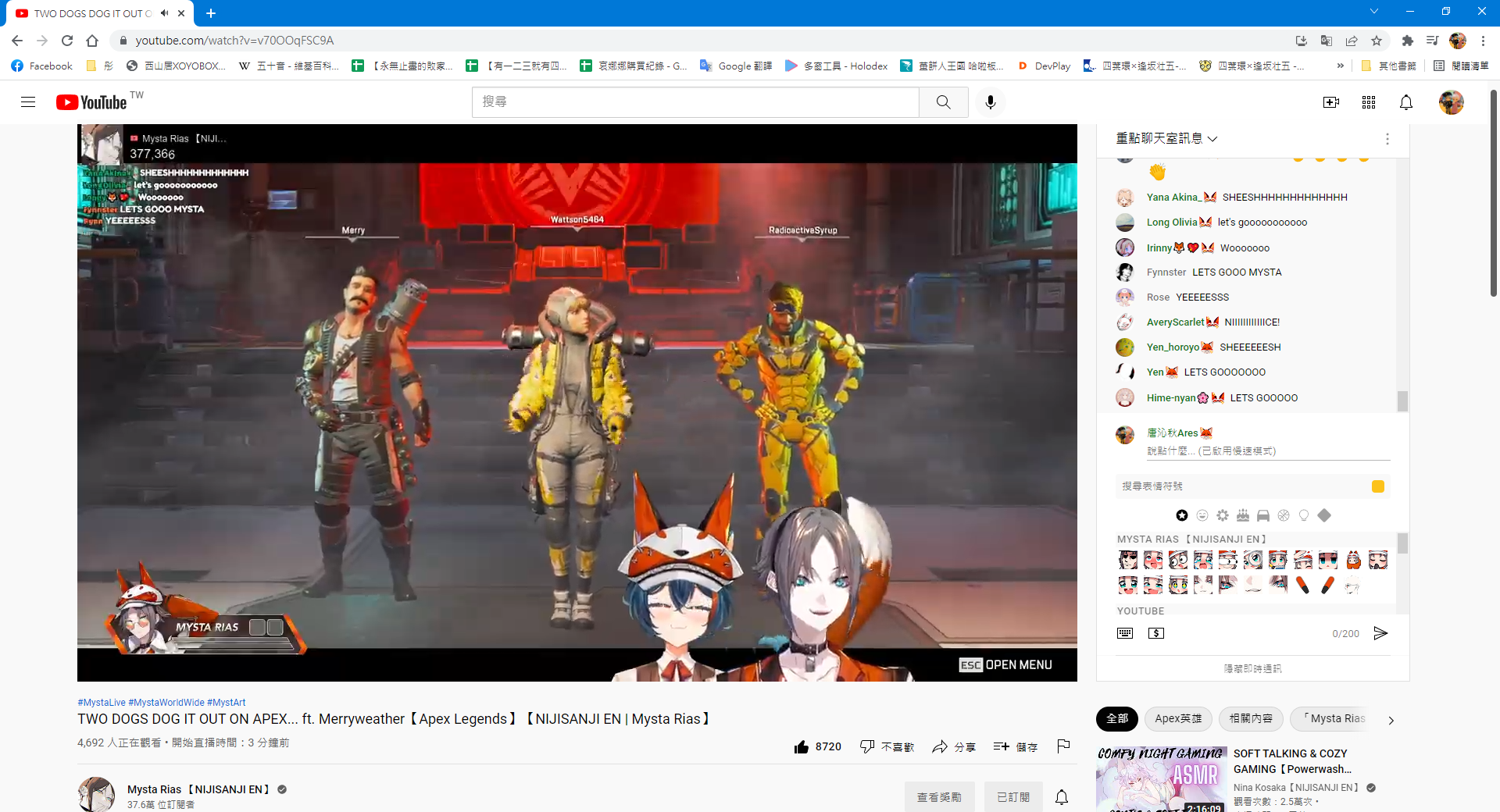Open the Mysta Rias channel name link
The width and height of the screenshot is (1500, 812).
198,789
